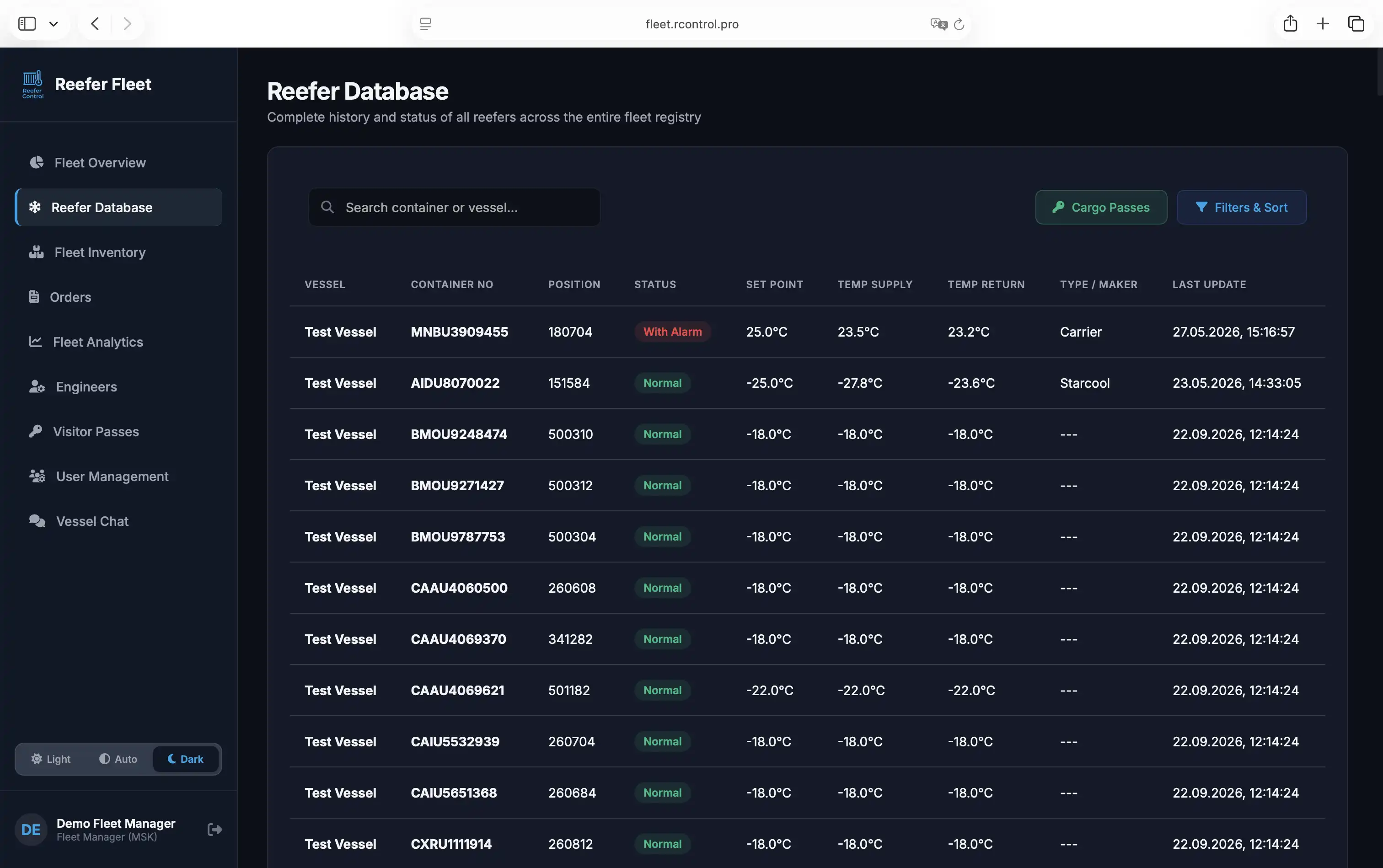Click the Starcool maker cell
The width and height of the screenshot is (1383, 868).
click(x=1084, y=383)
